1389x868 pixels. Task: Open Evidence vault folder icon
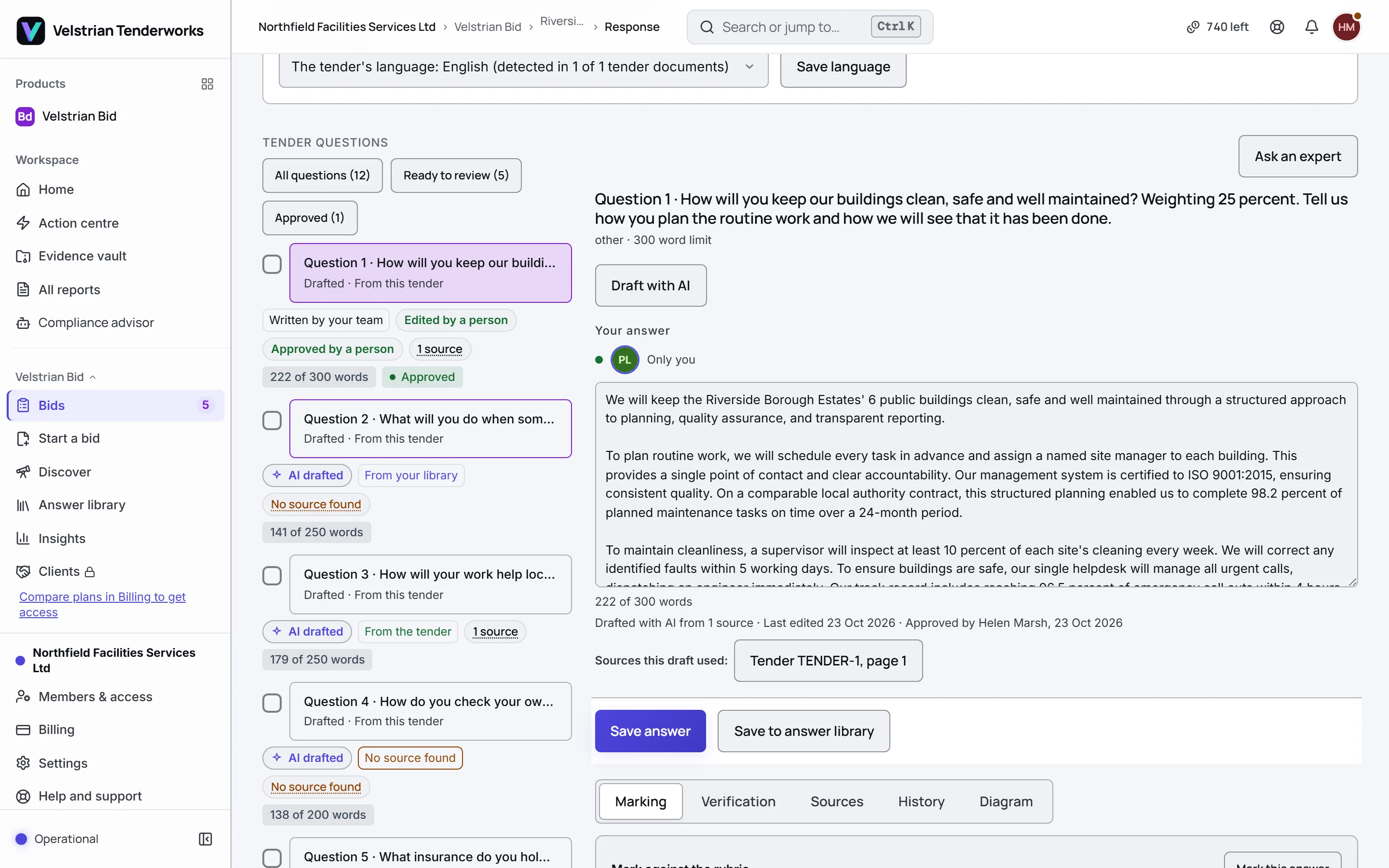23,256
